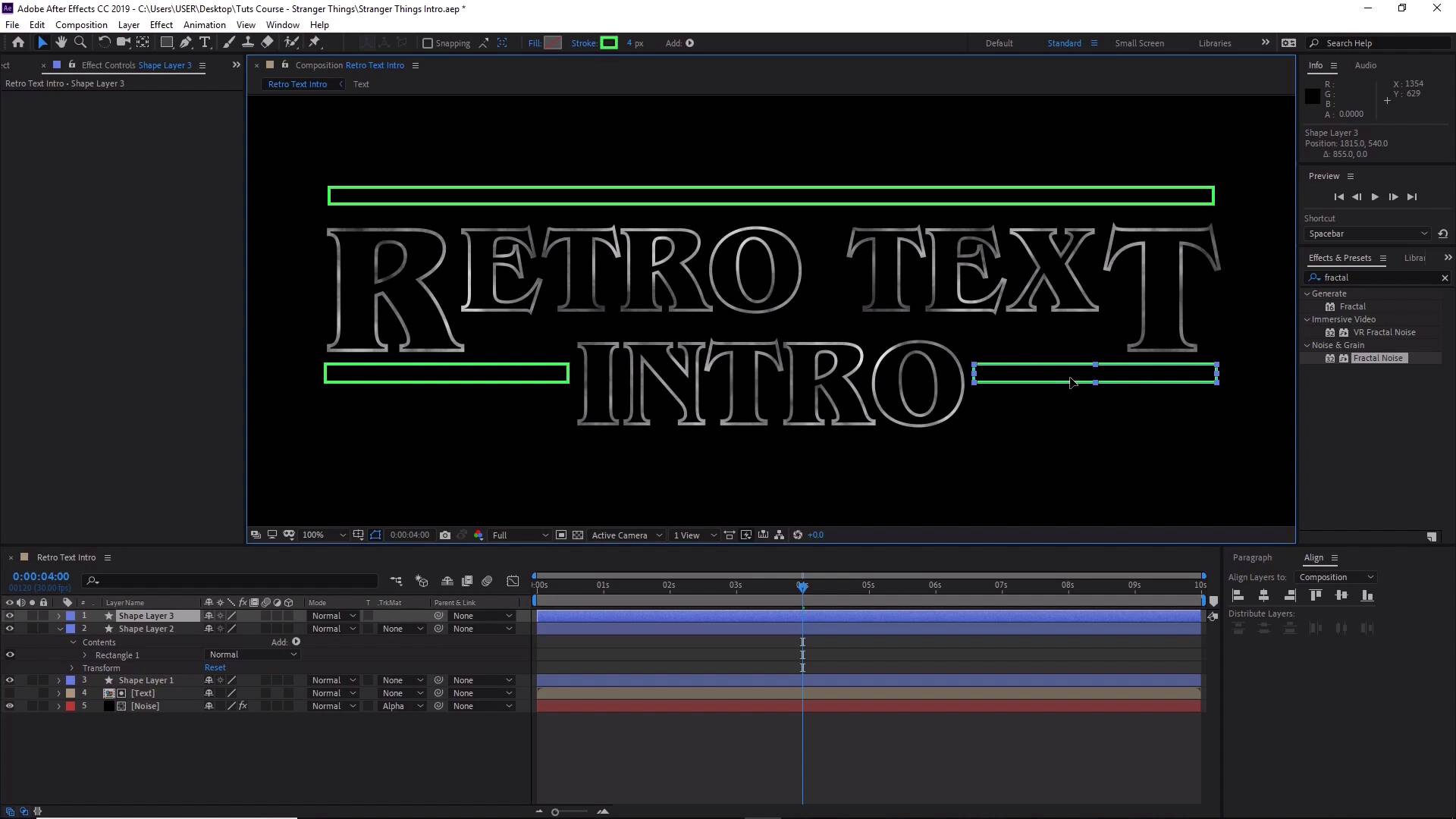Image resolution: width=1456 pixels, height=819 pixels.
Task: Open the resolution Full dropdown
Action: [x=520, y=535]
